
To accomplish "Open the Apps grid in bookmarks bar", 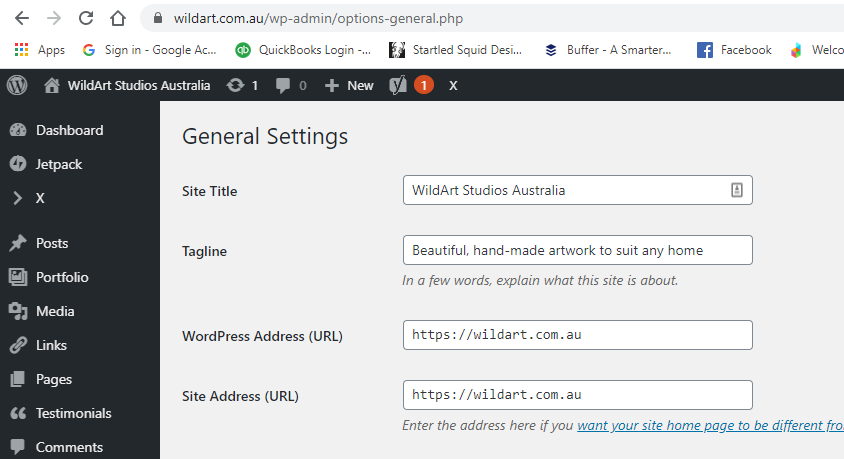I will coord(40,50).
